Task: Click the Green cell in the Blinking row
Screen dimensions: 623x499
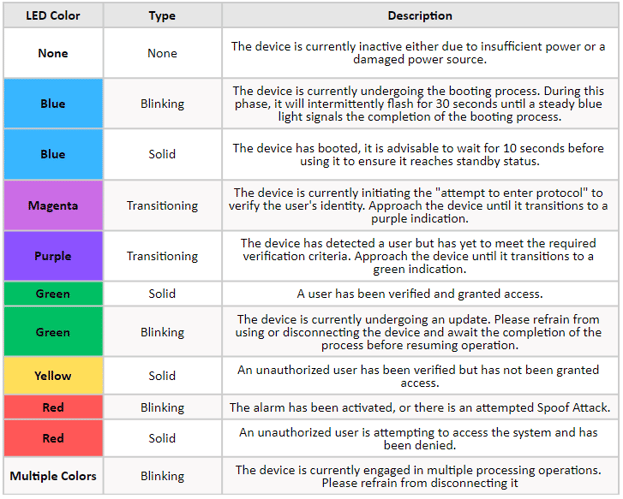Action: click(x=53, y=332)
